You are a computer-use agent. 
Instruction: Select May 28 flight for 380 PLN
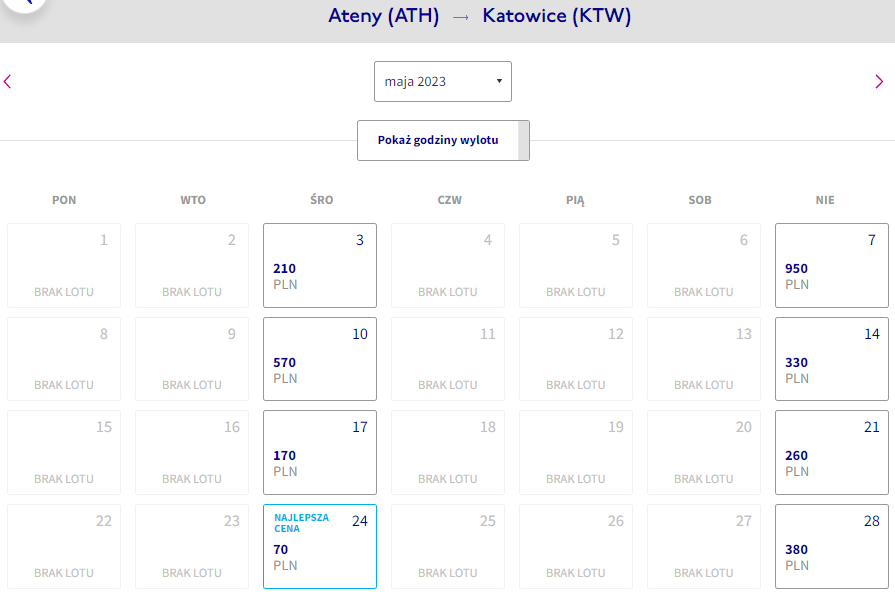[832, 546]
